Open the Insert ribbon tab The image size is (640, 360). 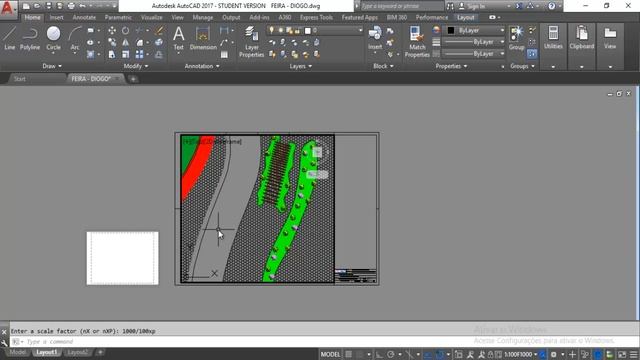point(56,18)
